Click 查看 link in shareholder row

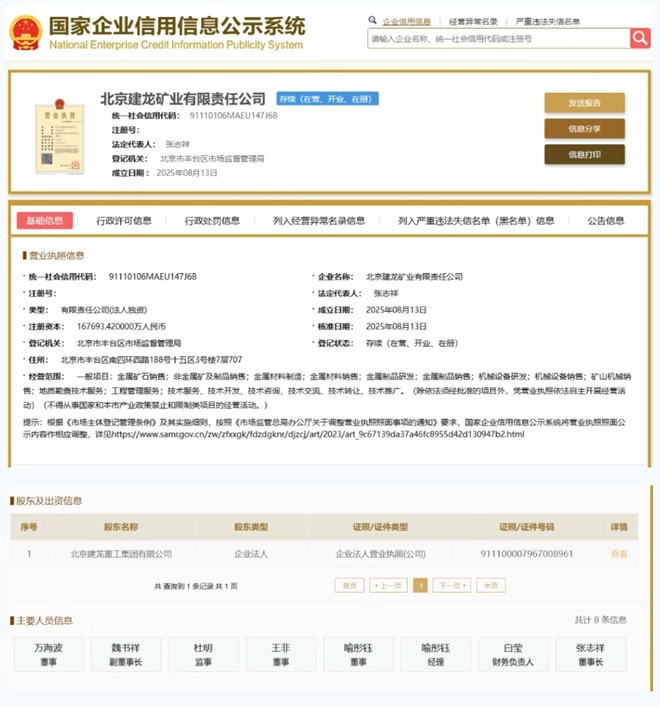619,553
